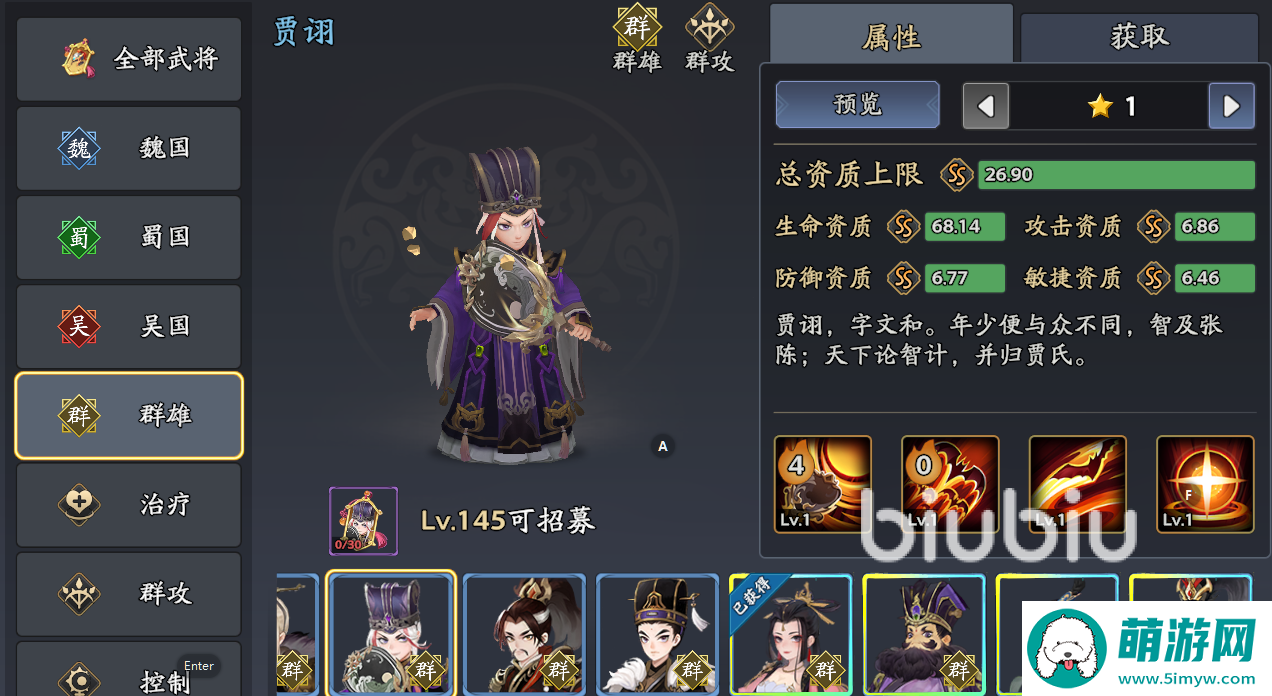
Task: Open the second skill icon marked 0
Action: pyautogui.click(x=950, y=484)
